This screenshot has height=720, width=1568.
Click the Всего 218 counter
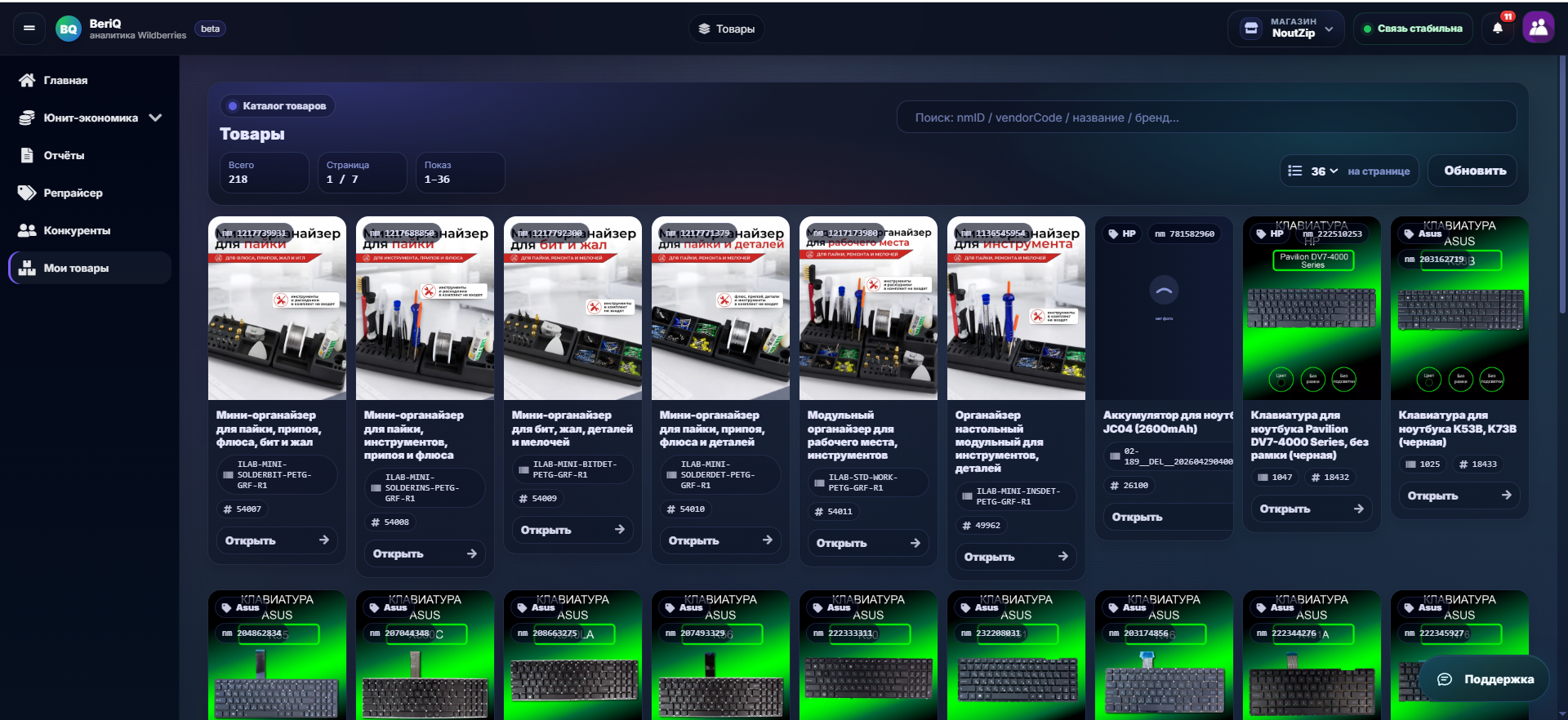(264, 172)
